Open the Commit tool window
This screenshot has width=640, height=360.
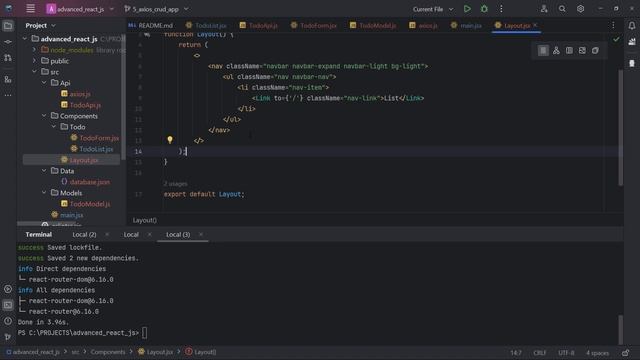pyautogui.click(x=8, y=42)
